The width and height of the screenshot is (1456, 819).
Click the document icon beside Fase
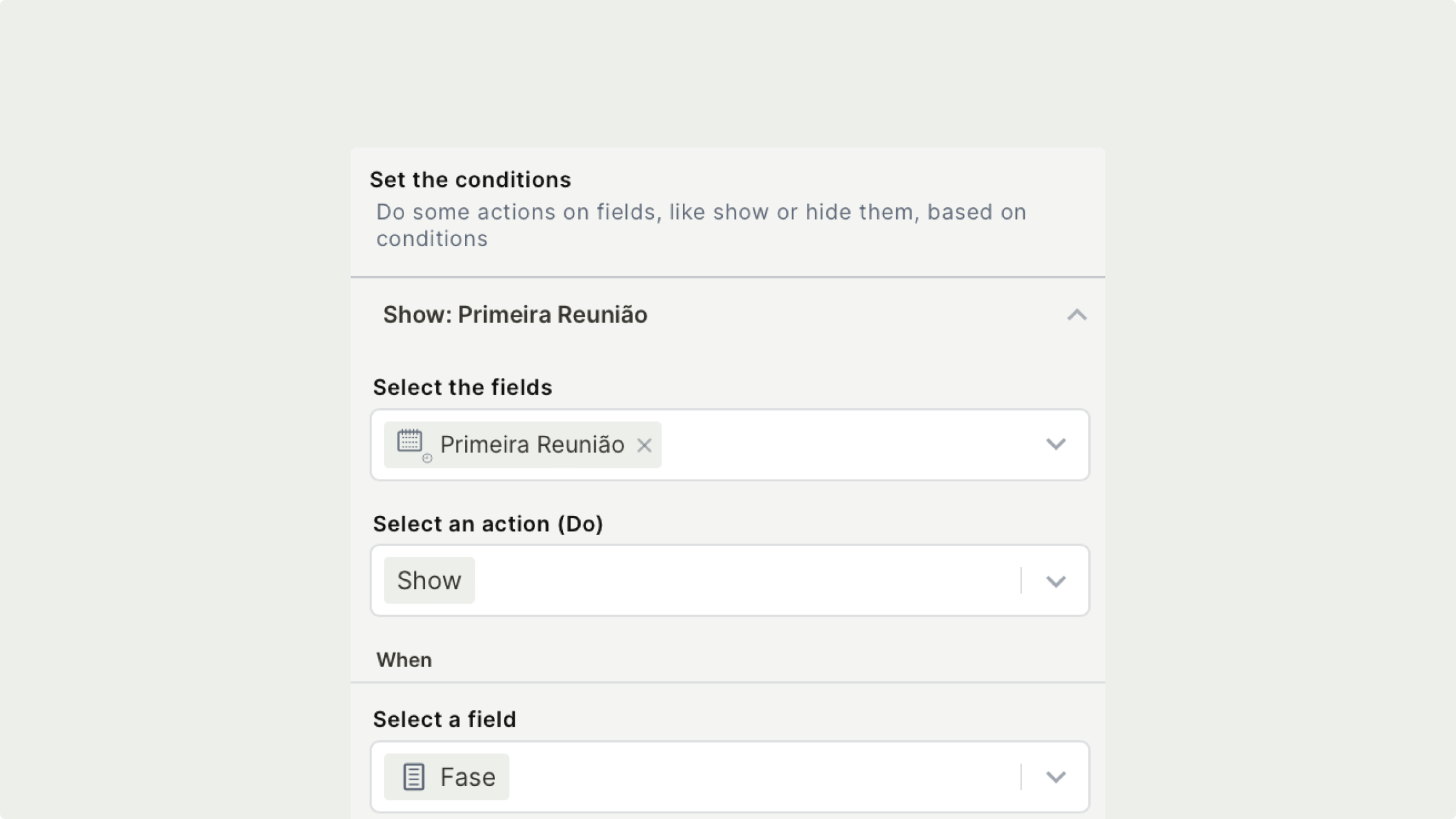(x=413, y=777)
